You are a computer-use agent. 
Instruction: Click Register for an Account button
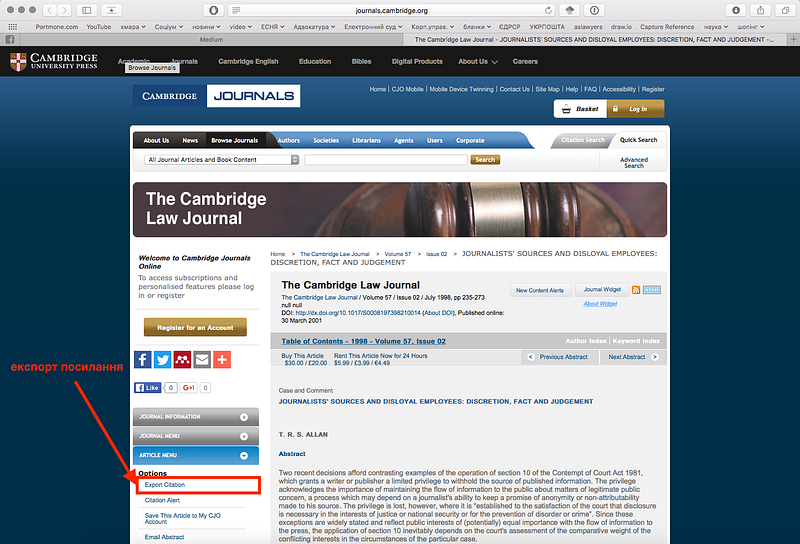coord(195,328)
